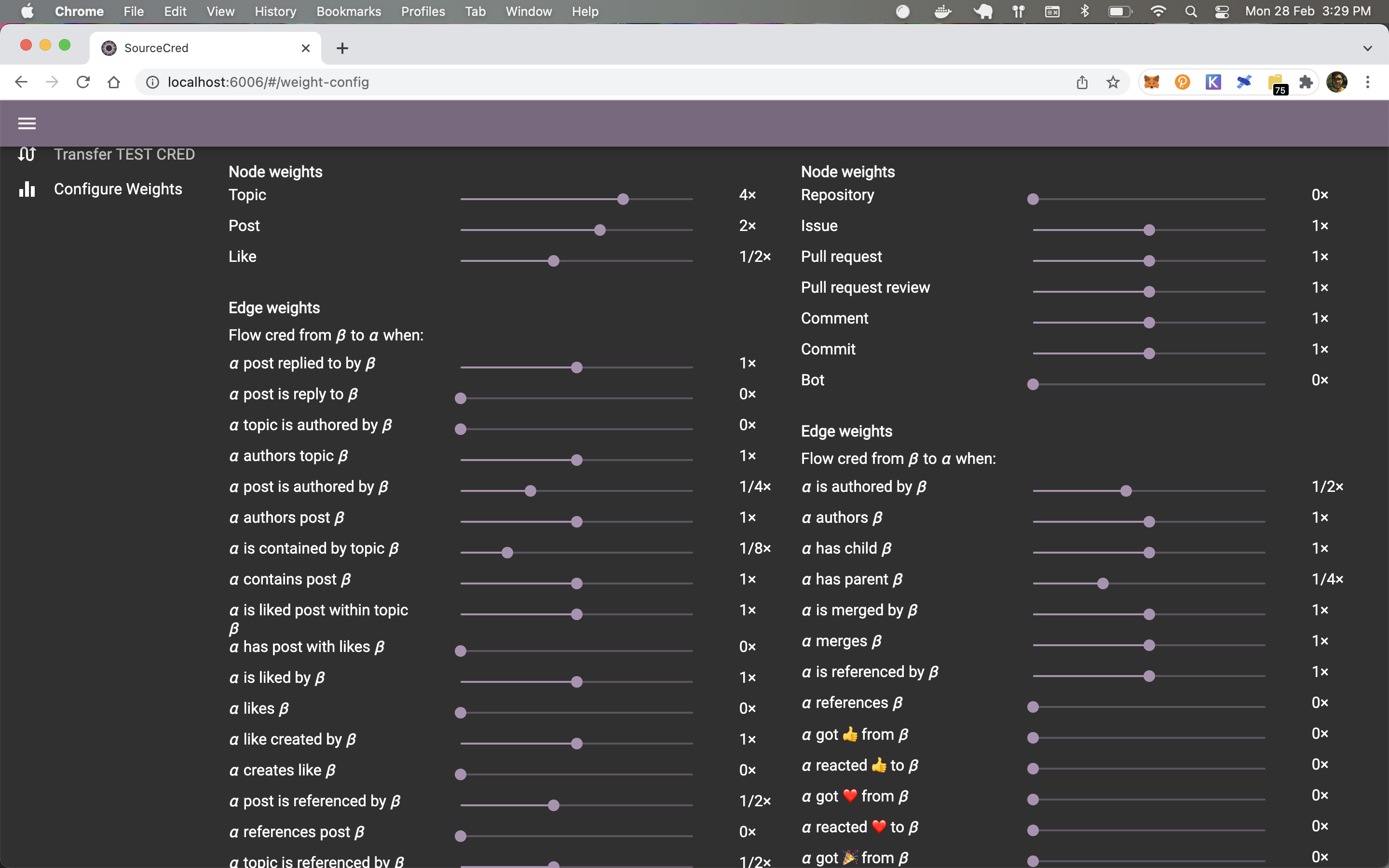Open the tab search chevron
This screenshot has height=868, width=1389.
point(1368,48)
